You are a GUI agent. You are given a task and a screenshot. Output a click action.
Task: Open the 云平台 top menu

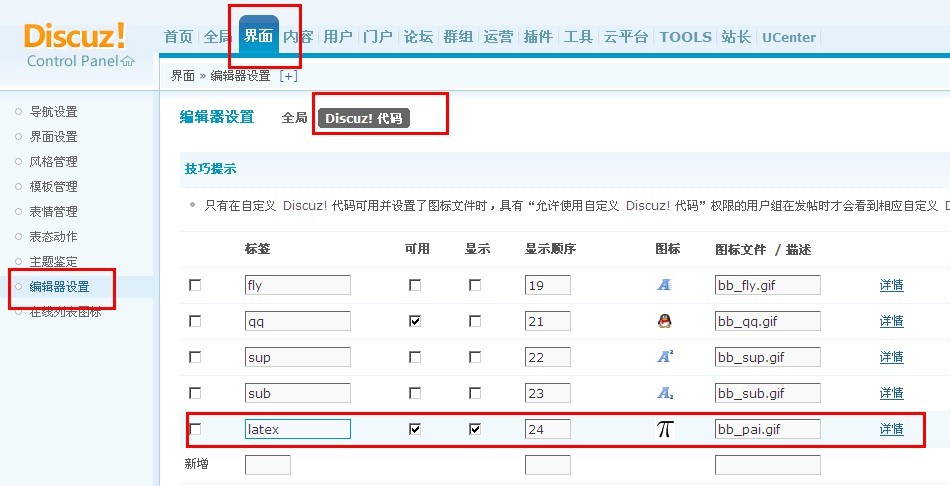(626, 37)
